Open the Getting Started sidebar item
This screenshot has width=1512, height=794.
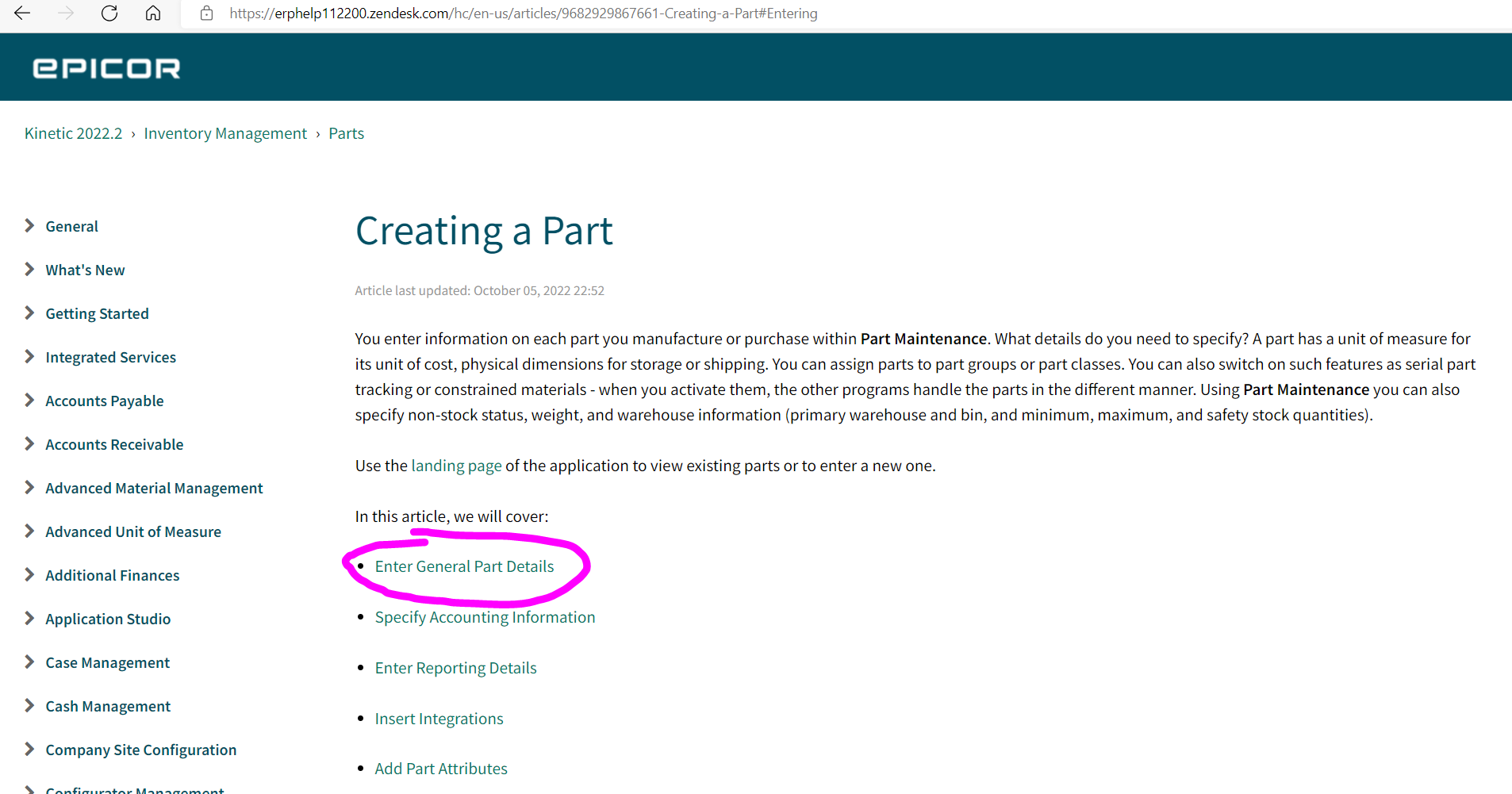click(97, 314)
